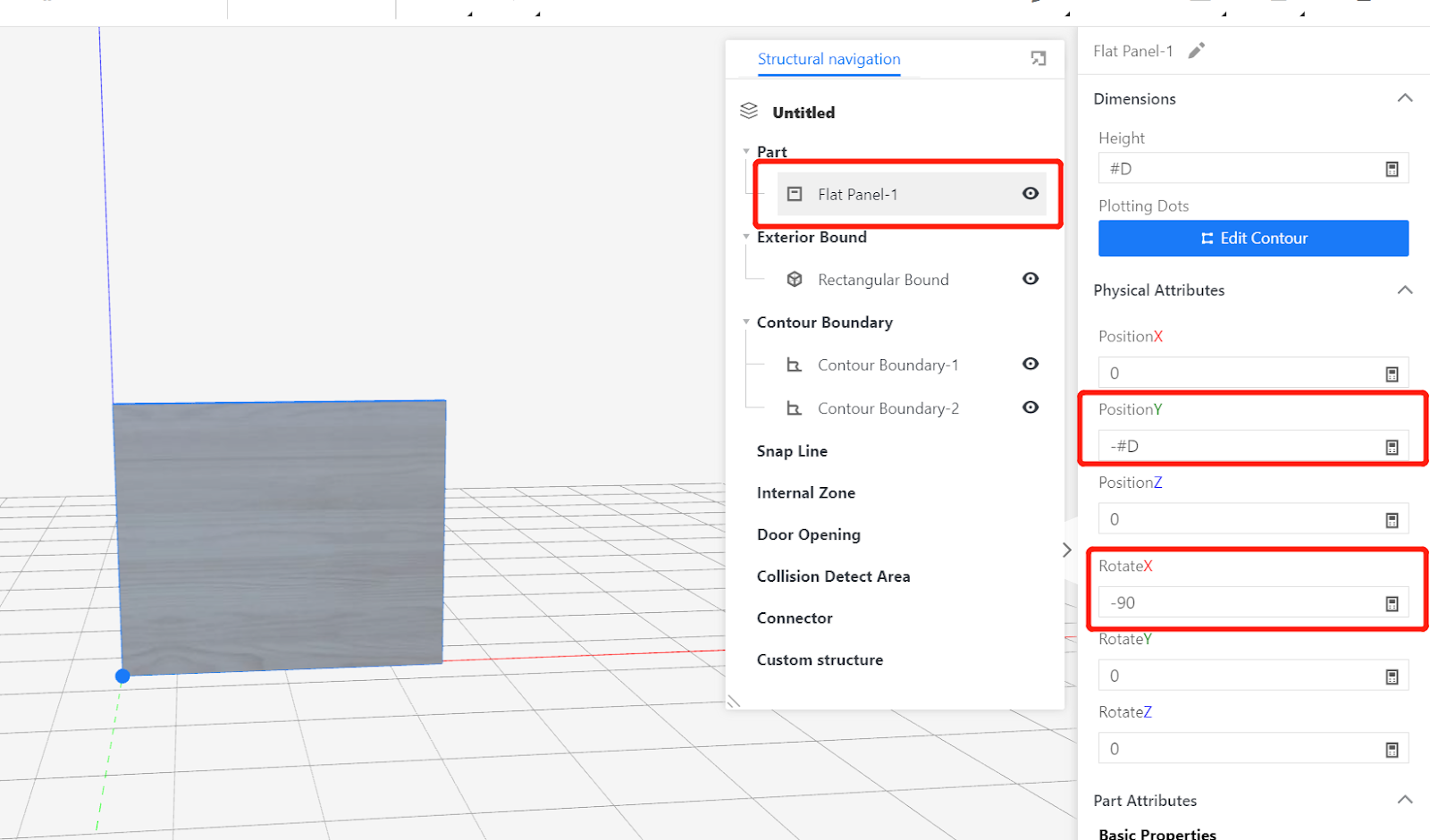Toggle visibility of Rectangular Bound

point(1030,279)
